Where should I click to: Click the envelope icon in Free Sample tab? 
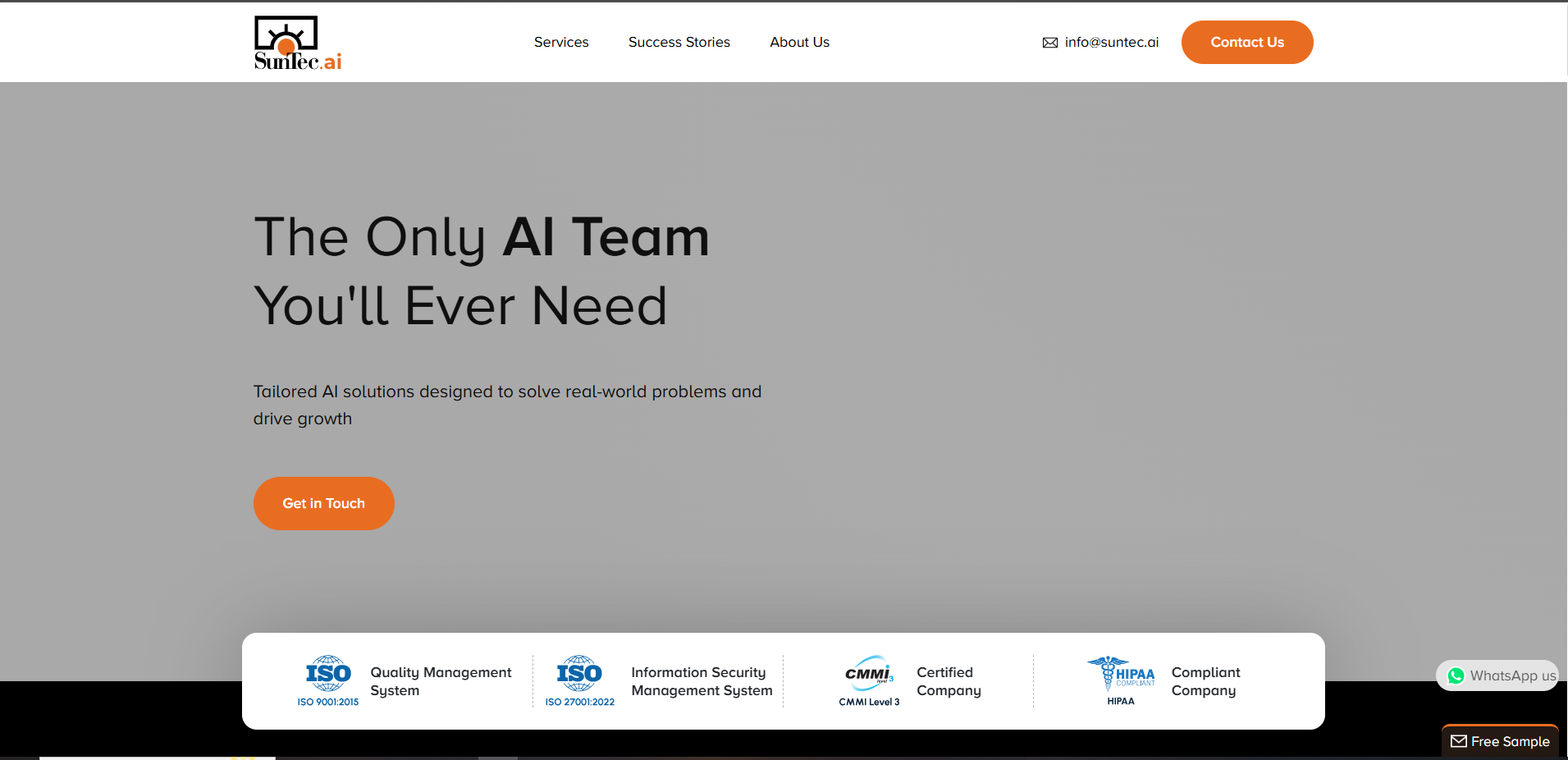click(1458, 741)
